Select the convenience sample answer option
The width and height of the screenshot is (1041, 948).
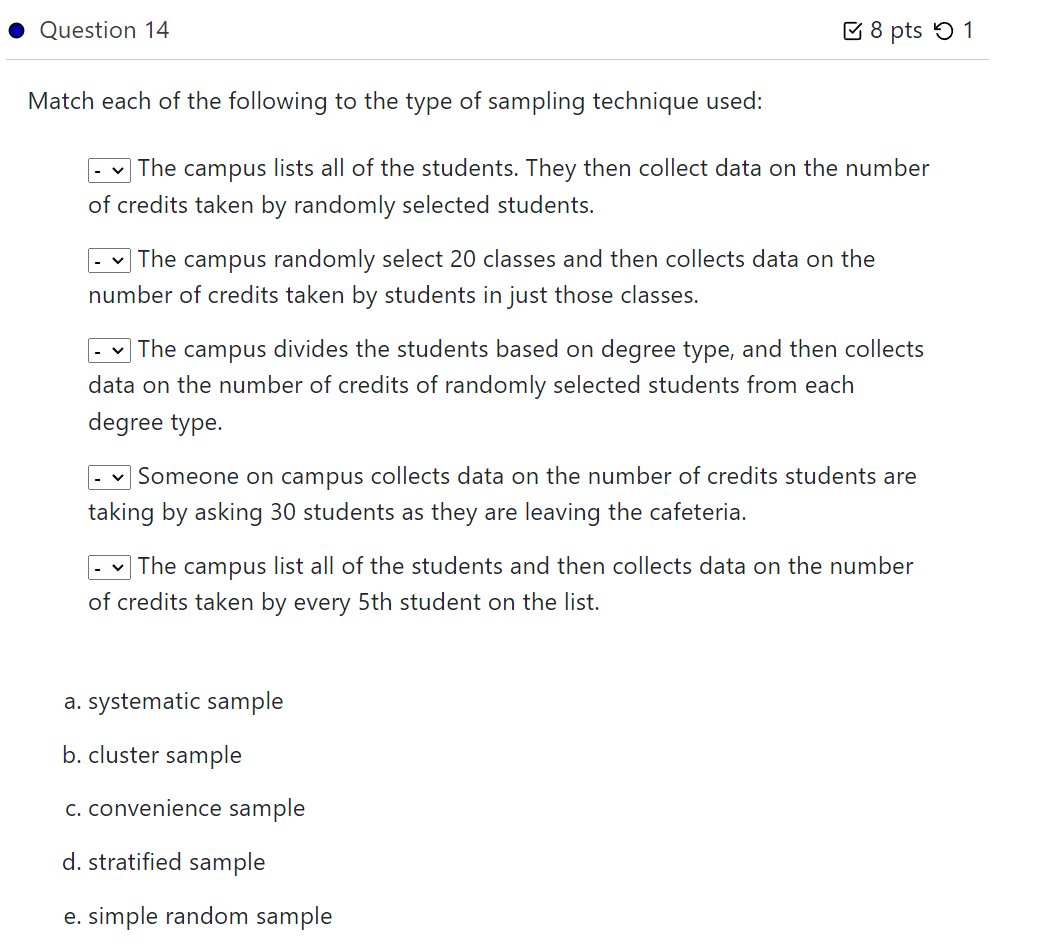tap(184, 808)
